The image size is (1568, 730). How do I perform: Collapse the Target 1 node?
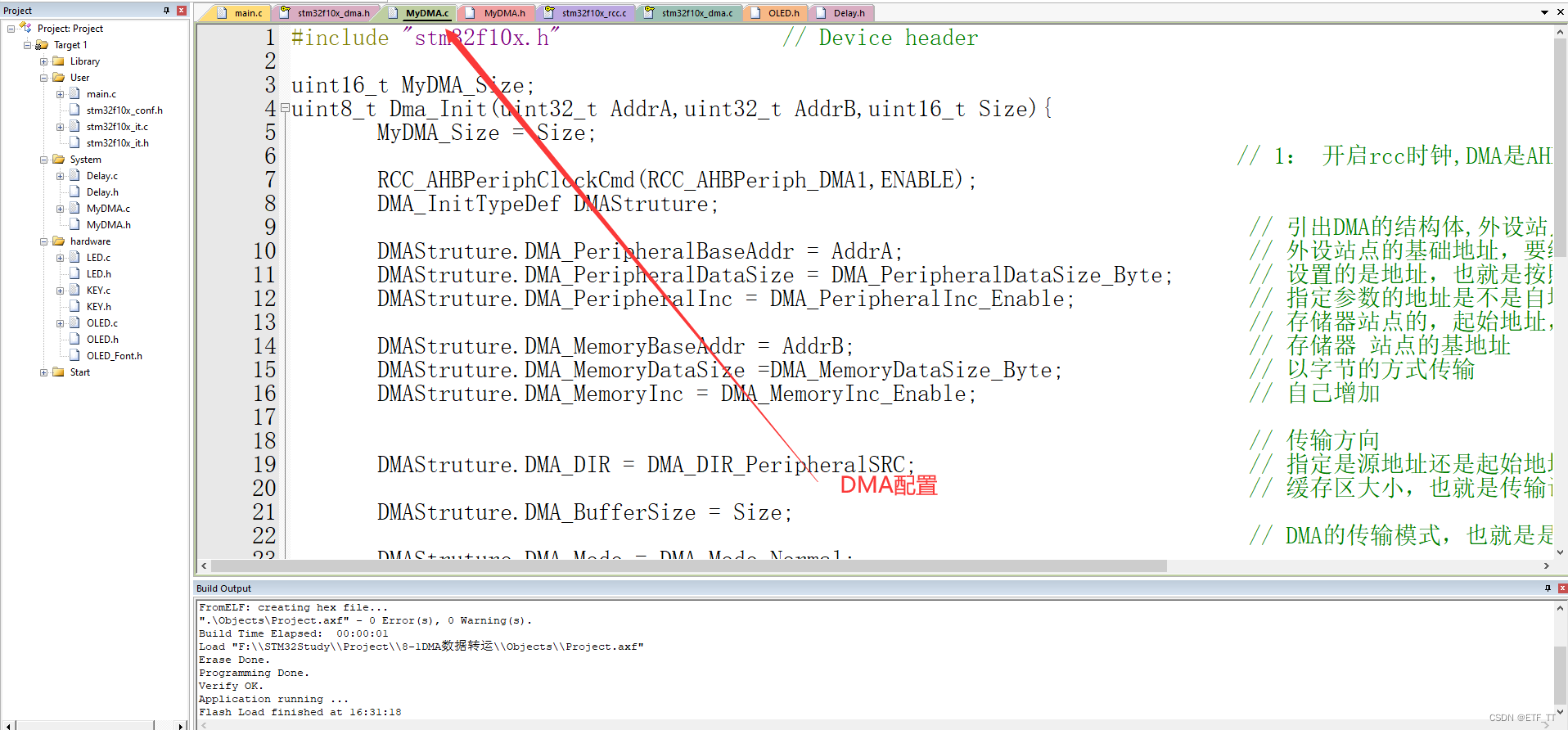27,45
